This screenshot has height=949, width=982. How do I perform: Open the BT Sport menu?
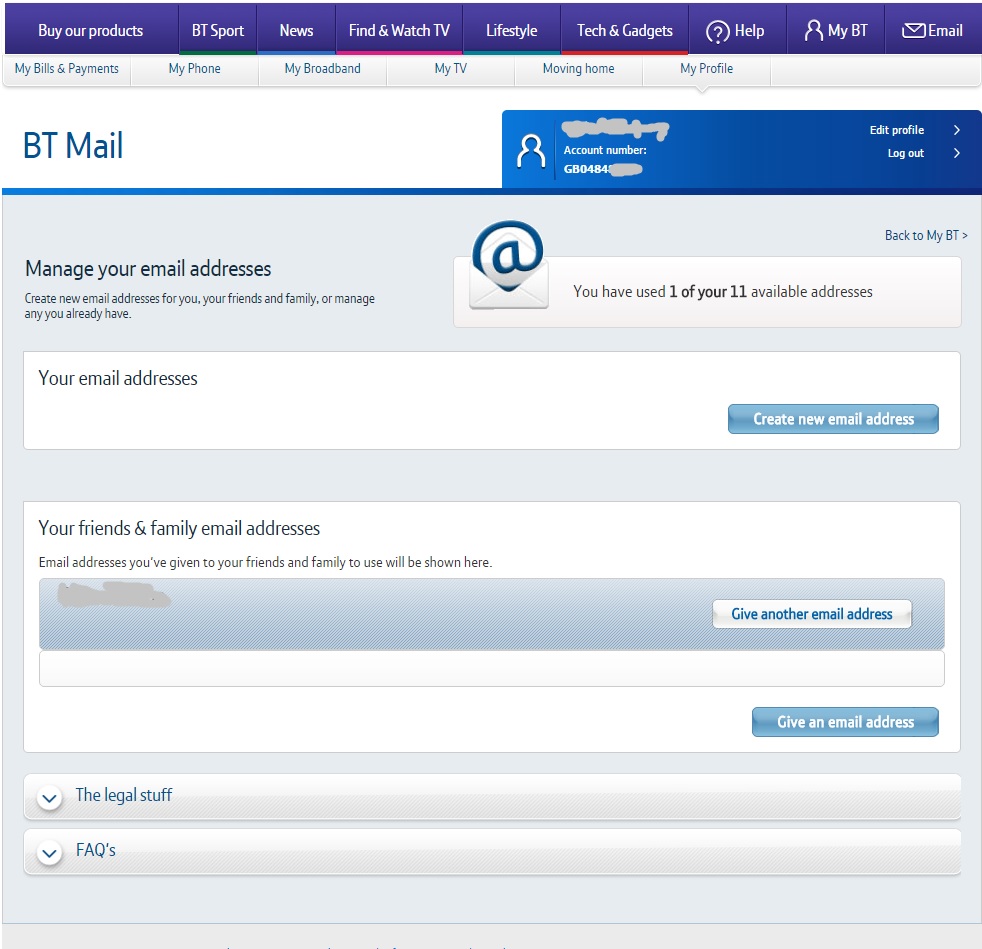[218, 31]
